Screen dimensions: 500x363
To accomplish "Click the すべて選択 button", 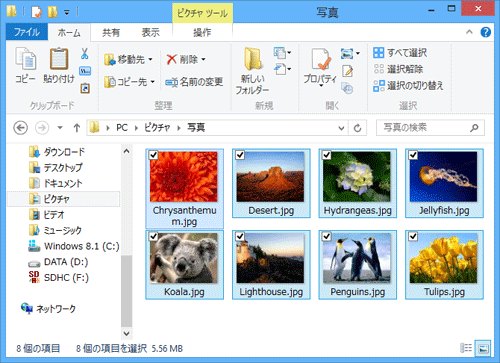I will click(x=400, y=53).
